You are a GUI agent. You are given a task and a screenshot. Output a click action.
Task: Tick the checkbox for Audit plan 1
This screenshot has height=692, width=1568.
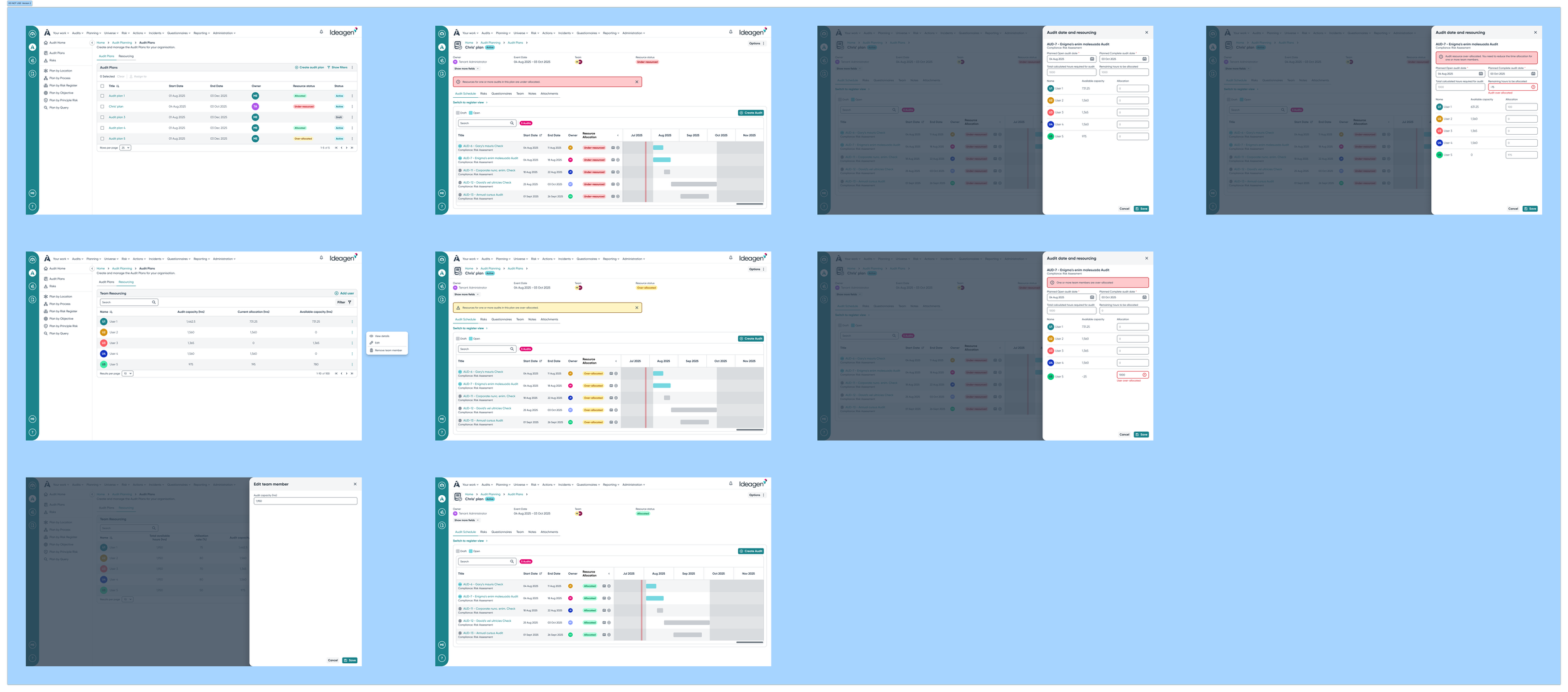pos(102,96)
